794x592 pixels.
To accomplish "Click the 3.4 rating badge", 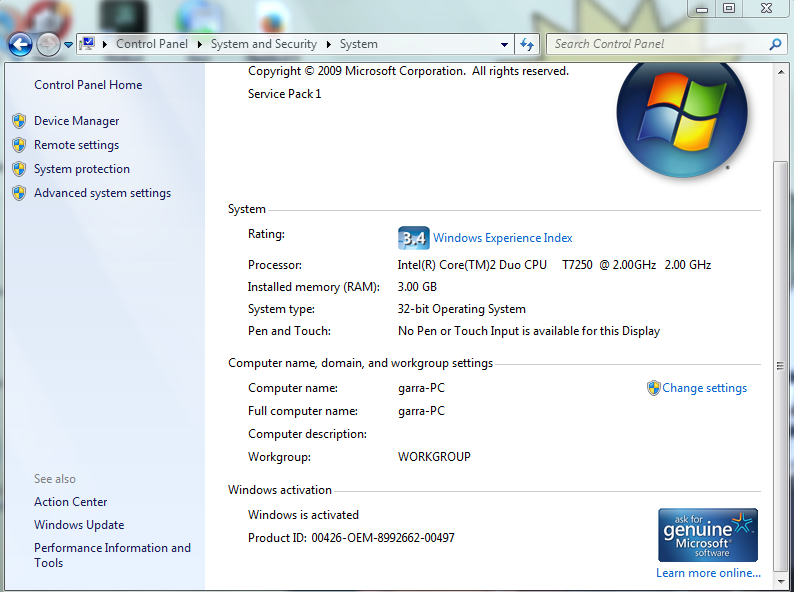I will (x=414, y=238).
